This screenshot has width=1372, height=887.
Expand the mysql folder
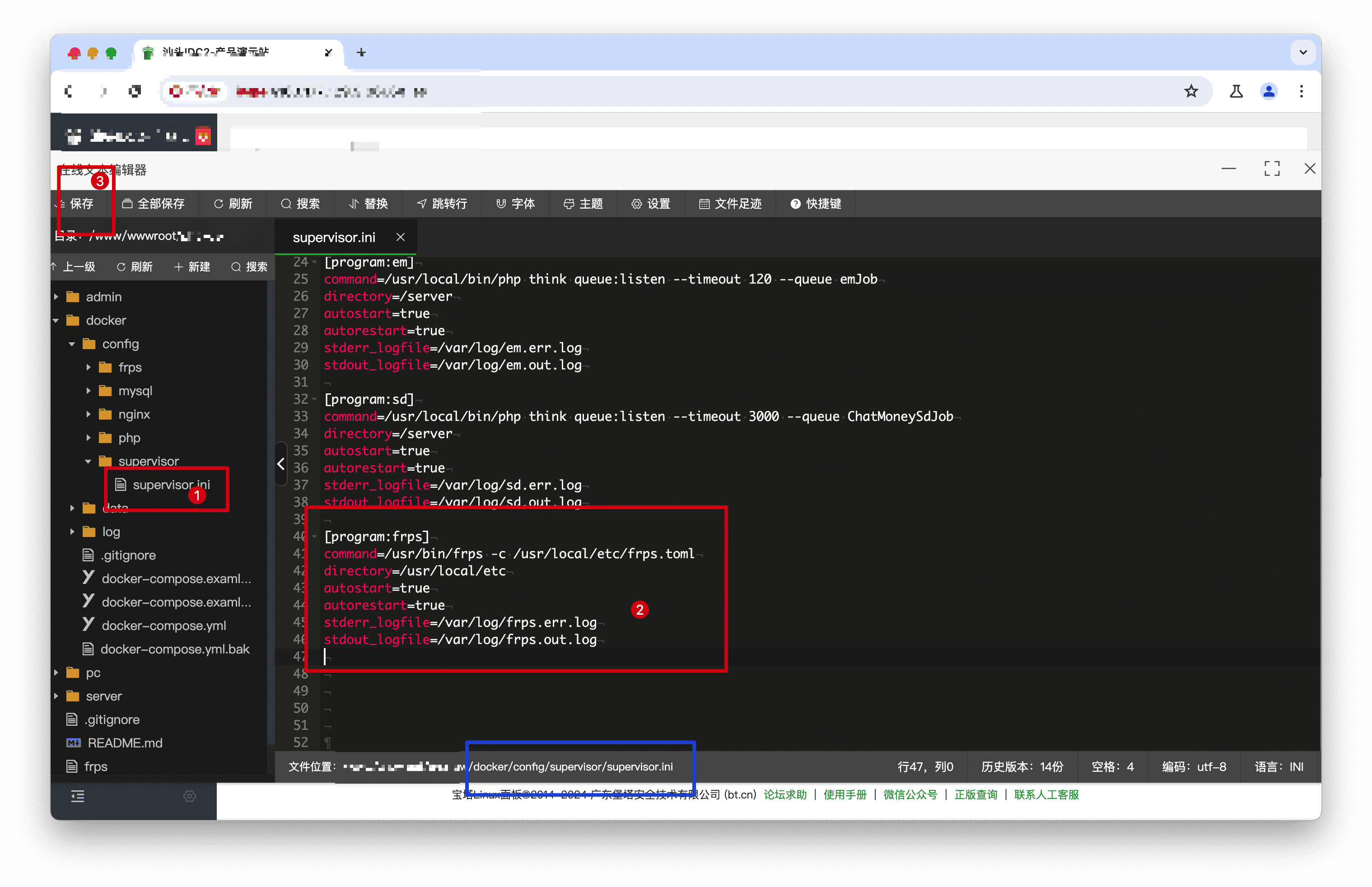[88, 391]
